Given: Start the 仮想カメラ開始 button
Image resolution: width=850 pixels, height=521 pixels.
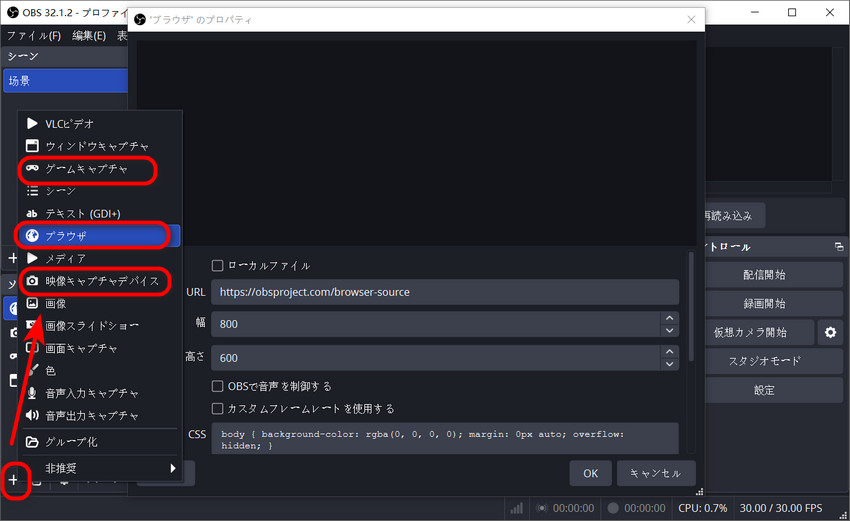Looking at the screenshot, I should click(x=759, y=332).
